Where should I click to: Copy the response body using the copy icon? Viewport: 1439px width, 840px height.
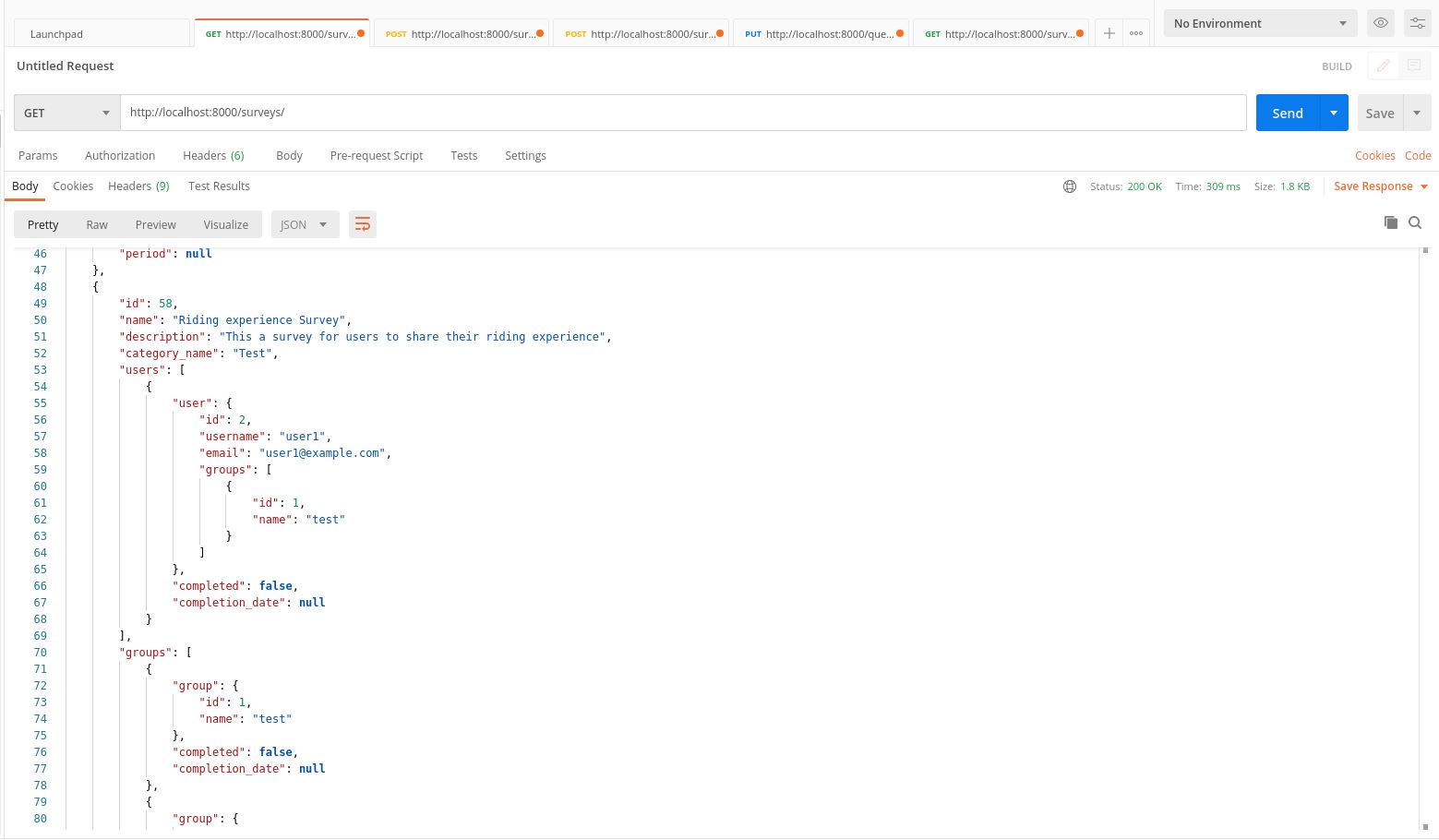click(1391, 223)
